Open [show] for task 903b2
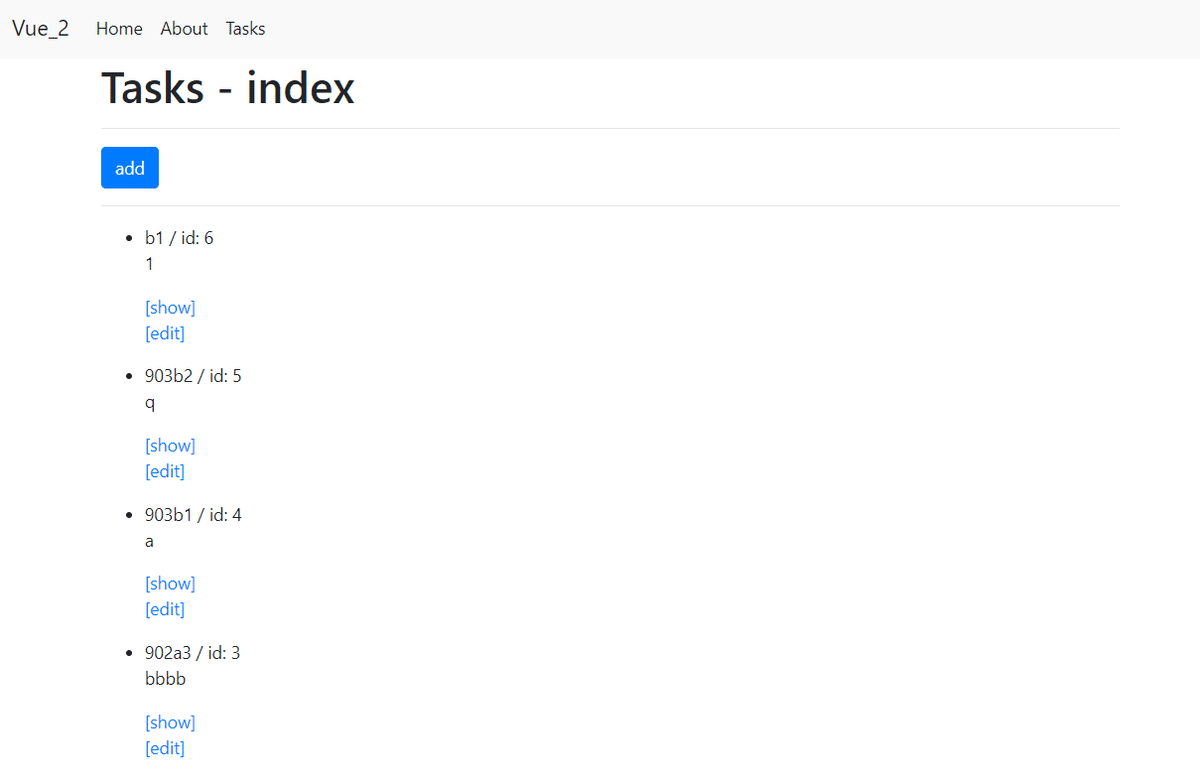The height and width of the screenshot is (775, 1200). 170,445
